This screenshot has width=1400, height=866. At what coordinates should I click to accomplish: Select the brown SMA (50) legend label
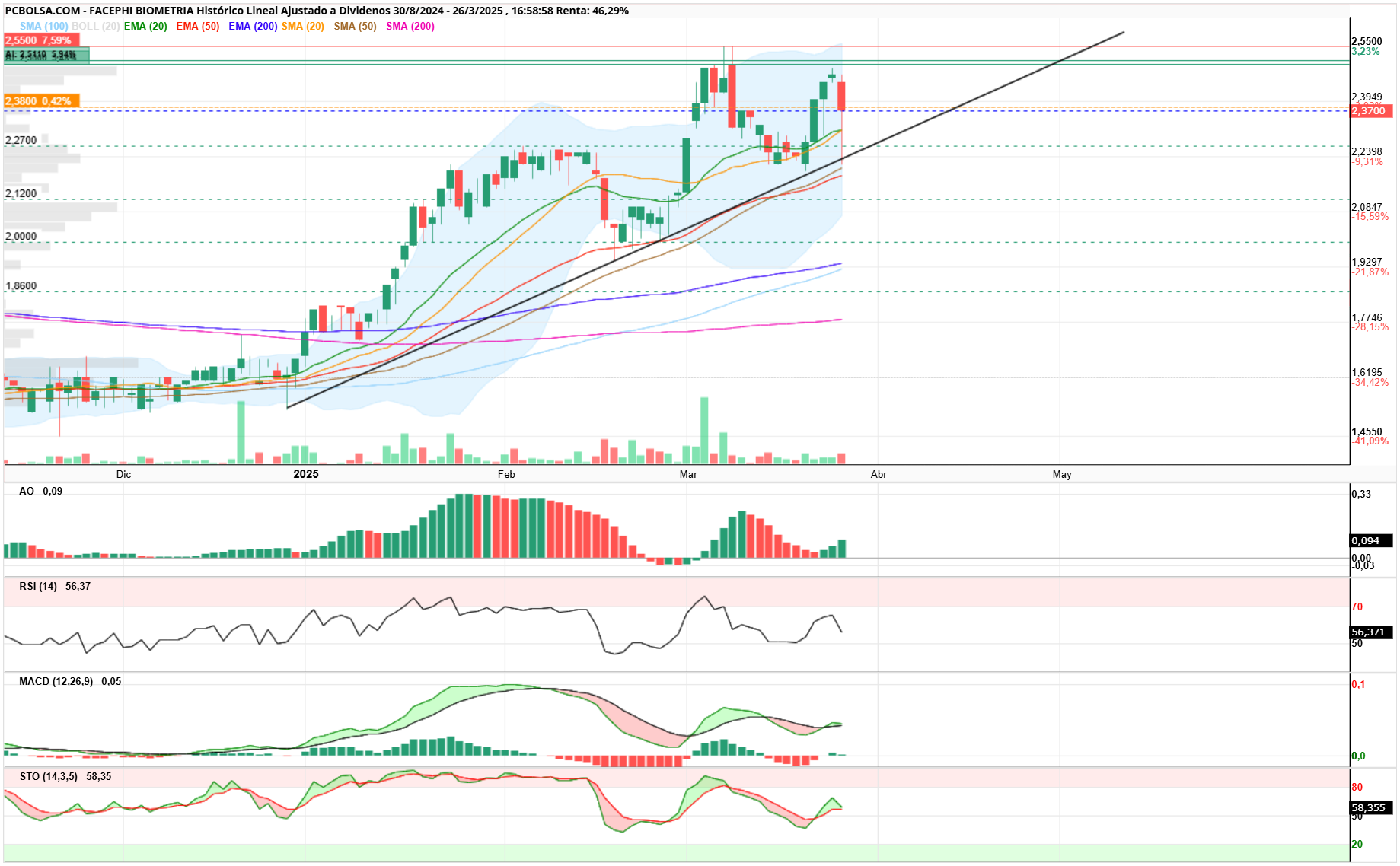[x=356, y=26]
